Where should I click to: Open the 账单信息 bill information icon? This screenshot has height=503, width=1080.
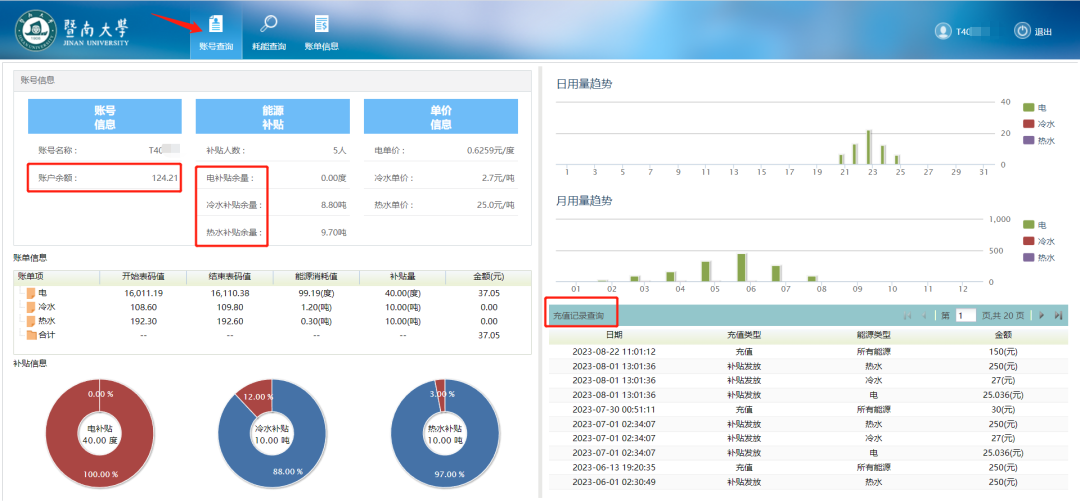pos(321,31)
